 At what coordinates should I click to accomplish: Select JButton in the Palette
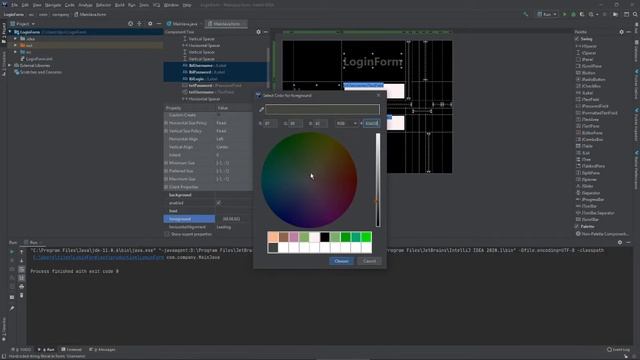pyautogui.click(x=586, y=73)
